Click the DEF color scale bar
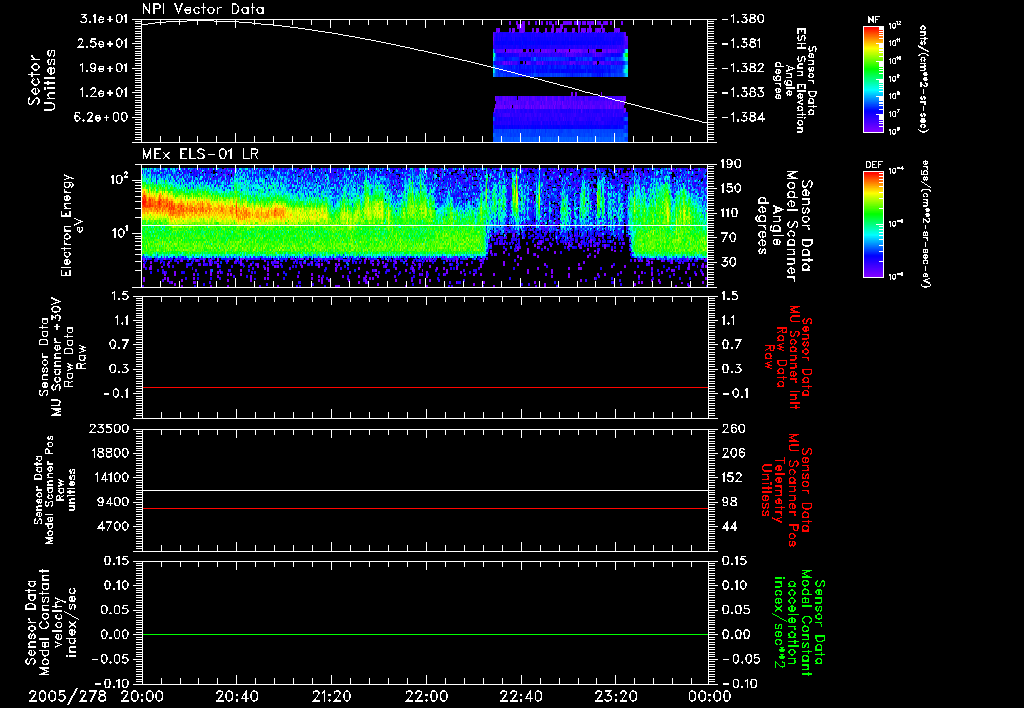Viewport: 1024px width, 708px height. [x=874, y=224]
